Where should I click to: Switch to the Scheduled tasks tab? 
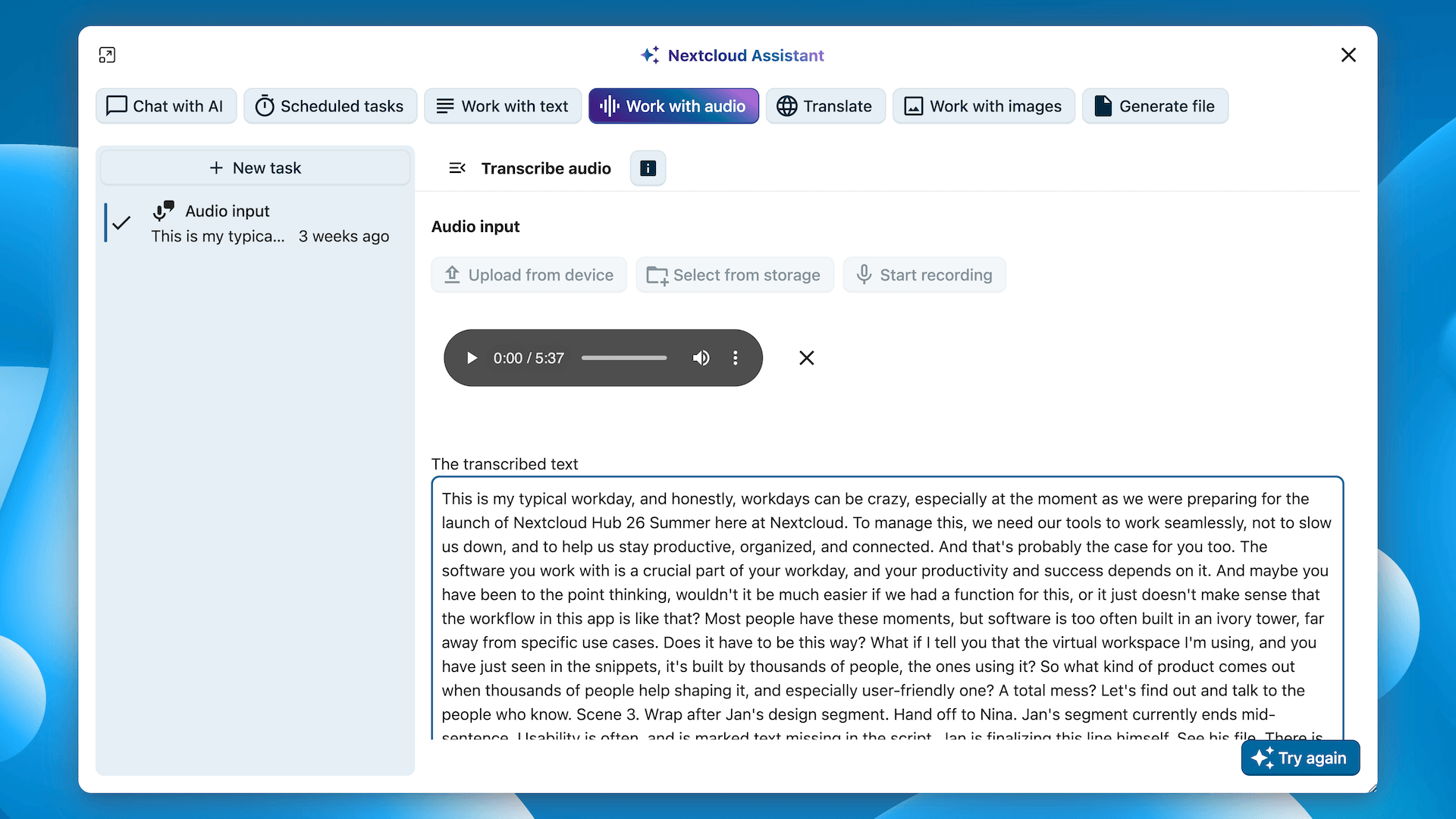point(330,106)
